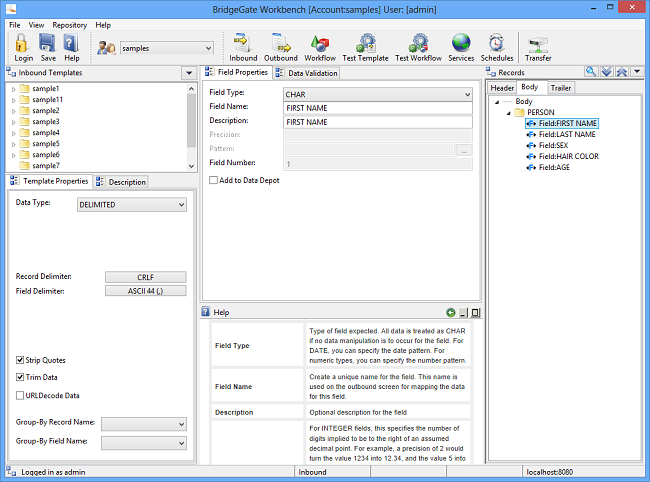Switch to the Data Validation tab
650x482 pixels.
pyautogui.click(x=307, y=73)
